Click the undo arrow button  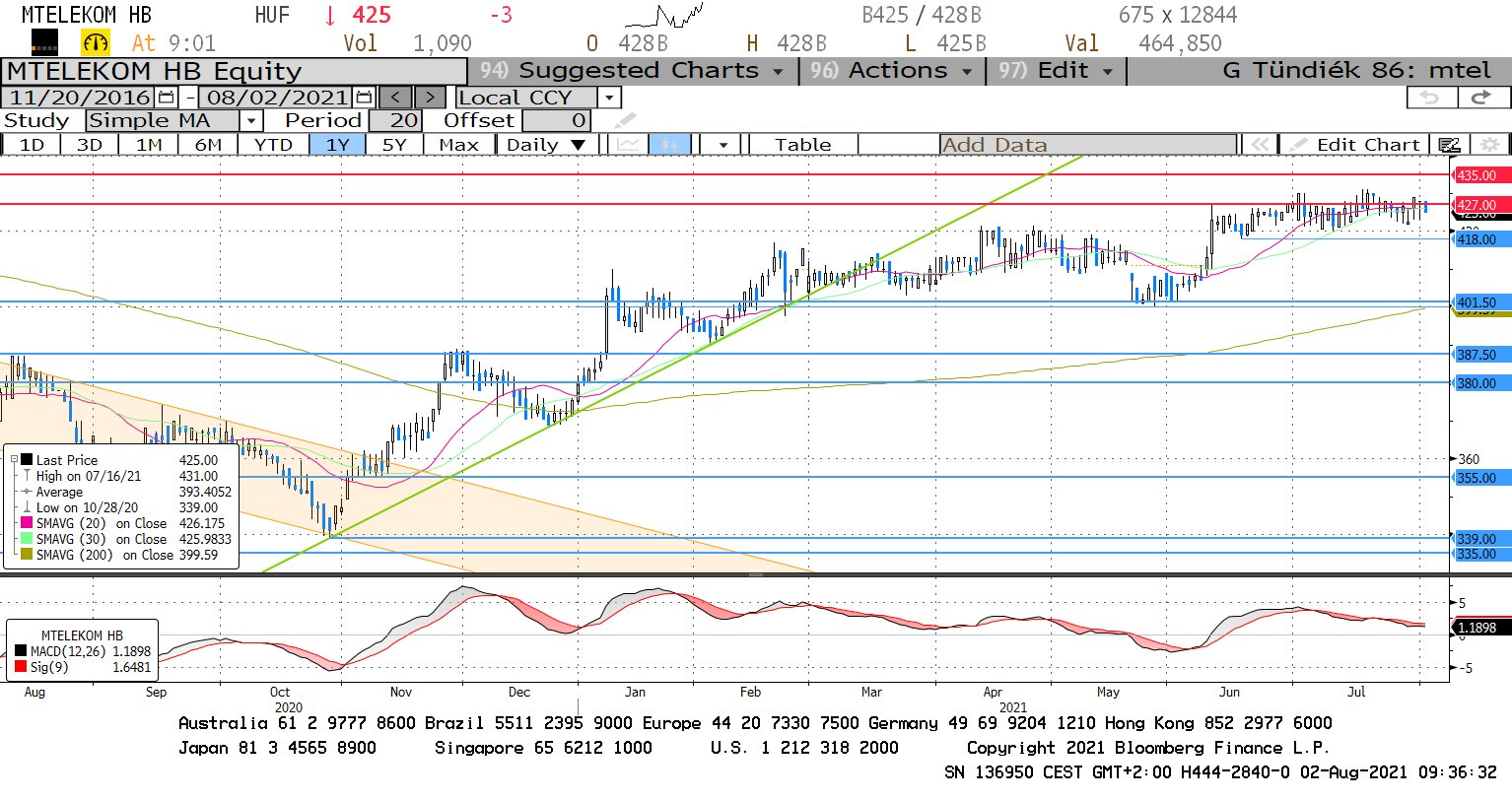[1430, 98]
